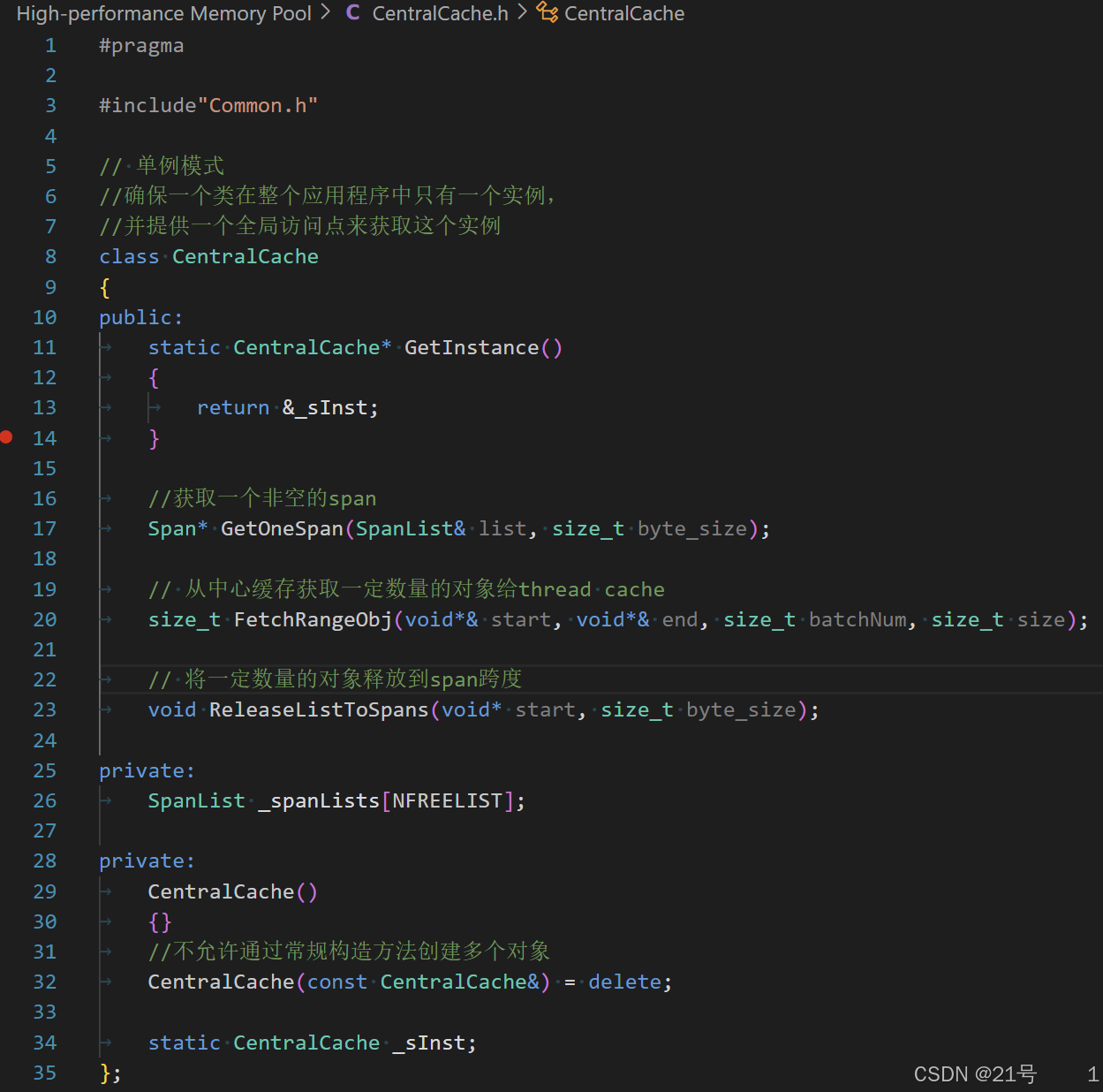Viewport: 1103px width, 1092px height.
Task: Click comment //不允许通过常规构造方法创建多个对象
Action: point(349,952)
